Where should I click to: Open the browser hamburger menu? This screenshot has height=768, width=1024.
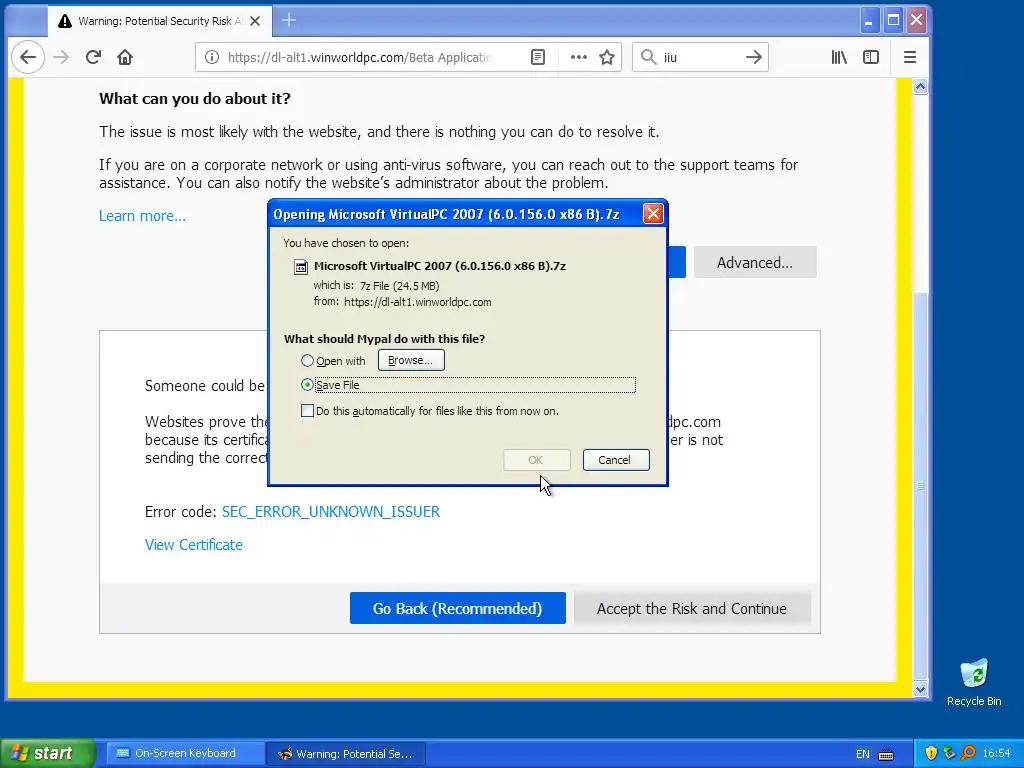(910, 57)
